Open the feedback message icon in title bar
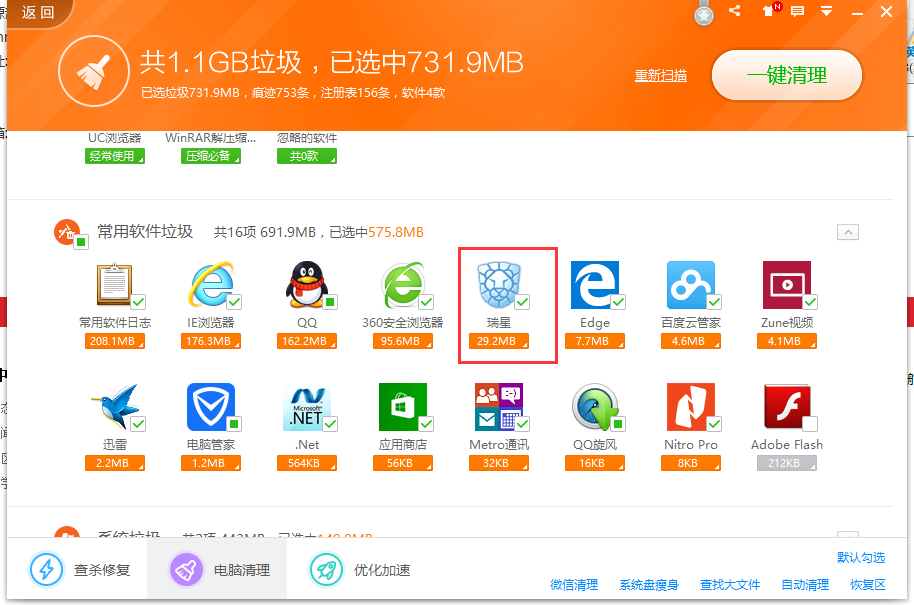Viewport: 914px width, 605px height. click(x=797, y=11)
